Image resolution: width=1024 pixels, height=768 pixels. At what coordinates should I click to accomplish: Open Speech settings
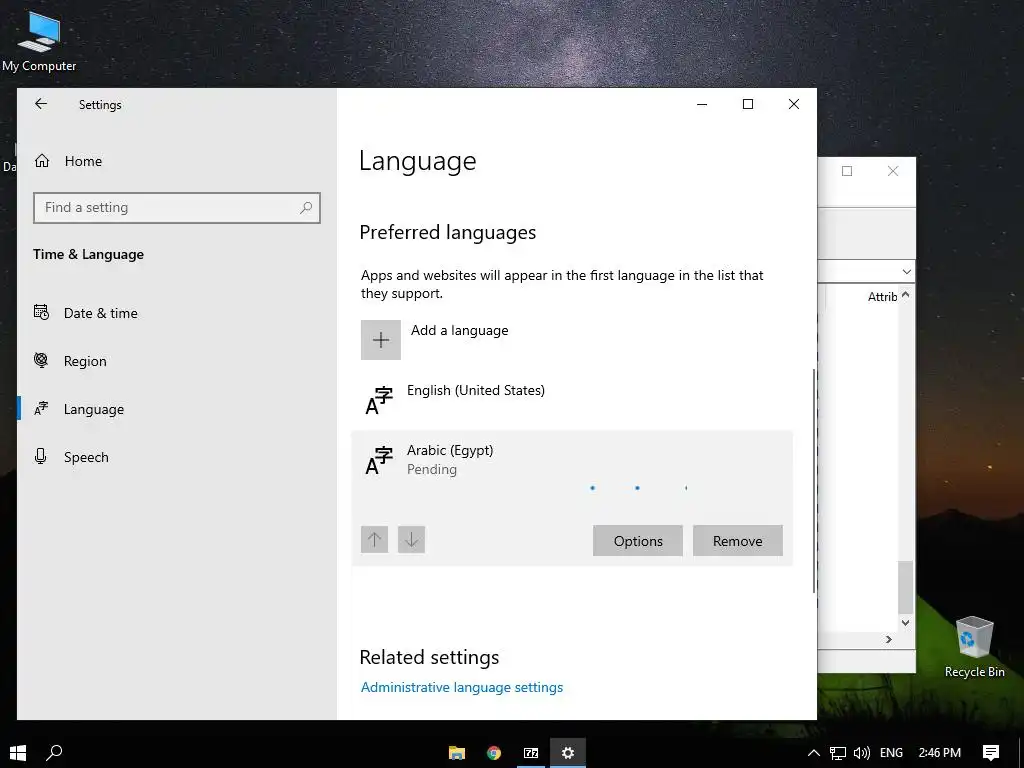(86, 456)
